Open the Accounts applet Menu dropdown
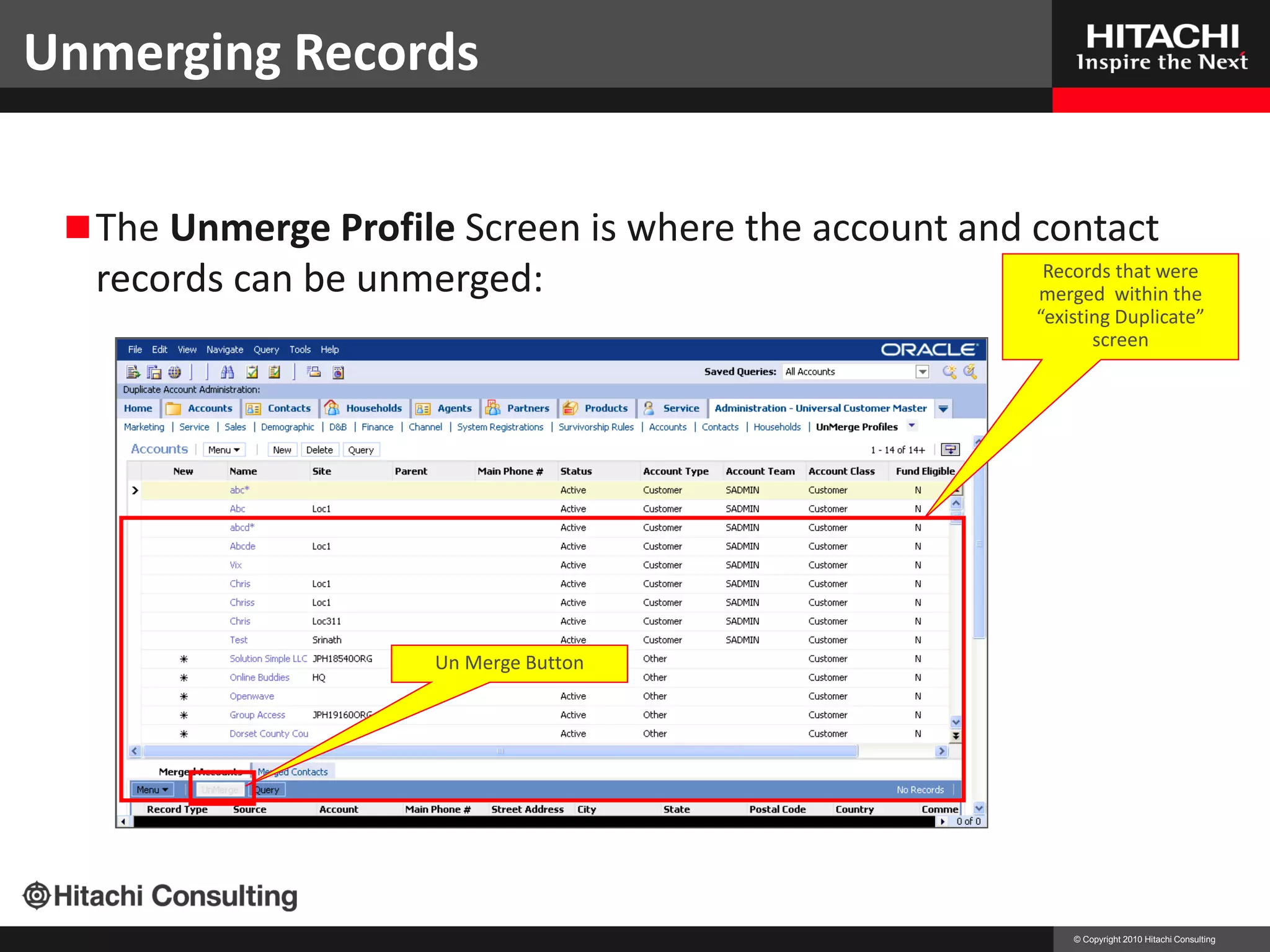Image resolution: width=1270 pixels, height=952 pixels. (224, 450)
